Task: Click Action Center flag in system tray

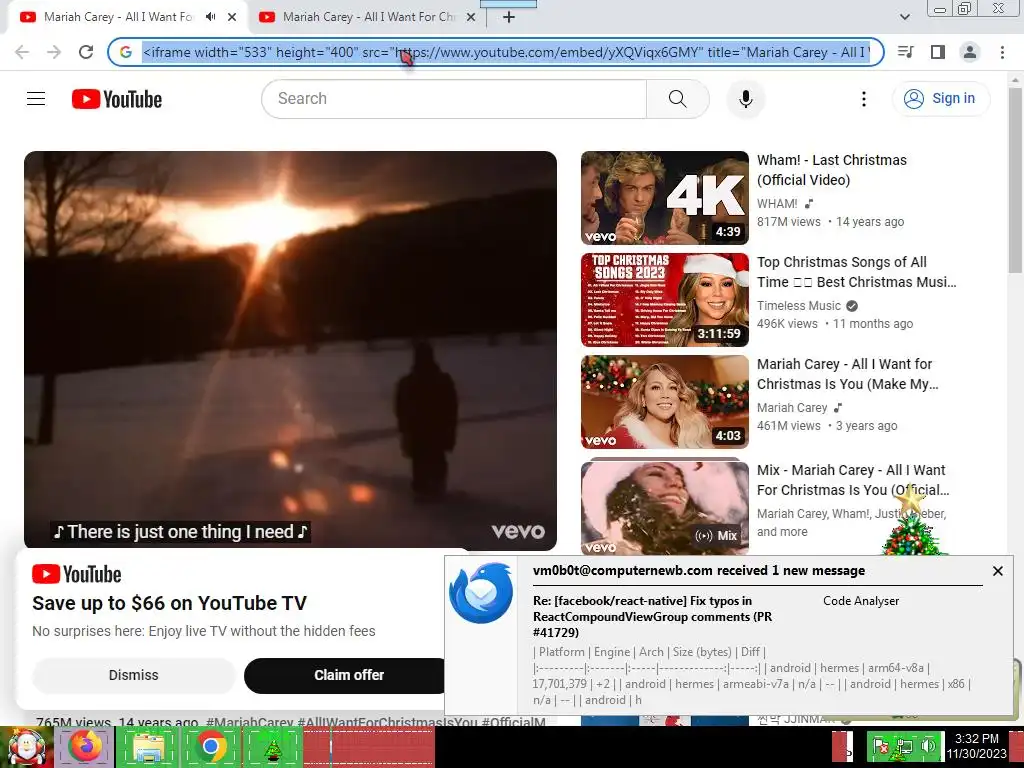Action: (x=881, y=746)
